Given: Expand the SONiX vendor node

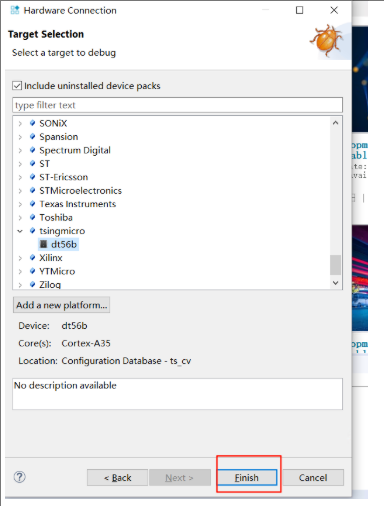Looking at the screenshot, I should pyautogui.click(x=20, y=124).
